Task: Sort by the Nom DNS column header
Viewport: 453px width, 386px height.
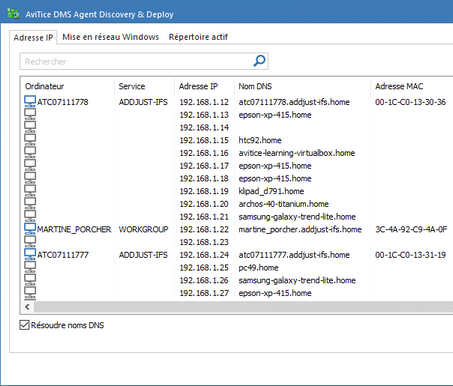Action: click(302, 86)
